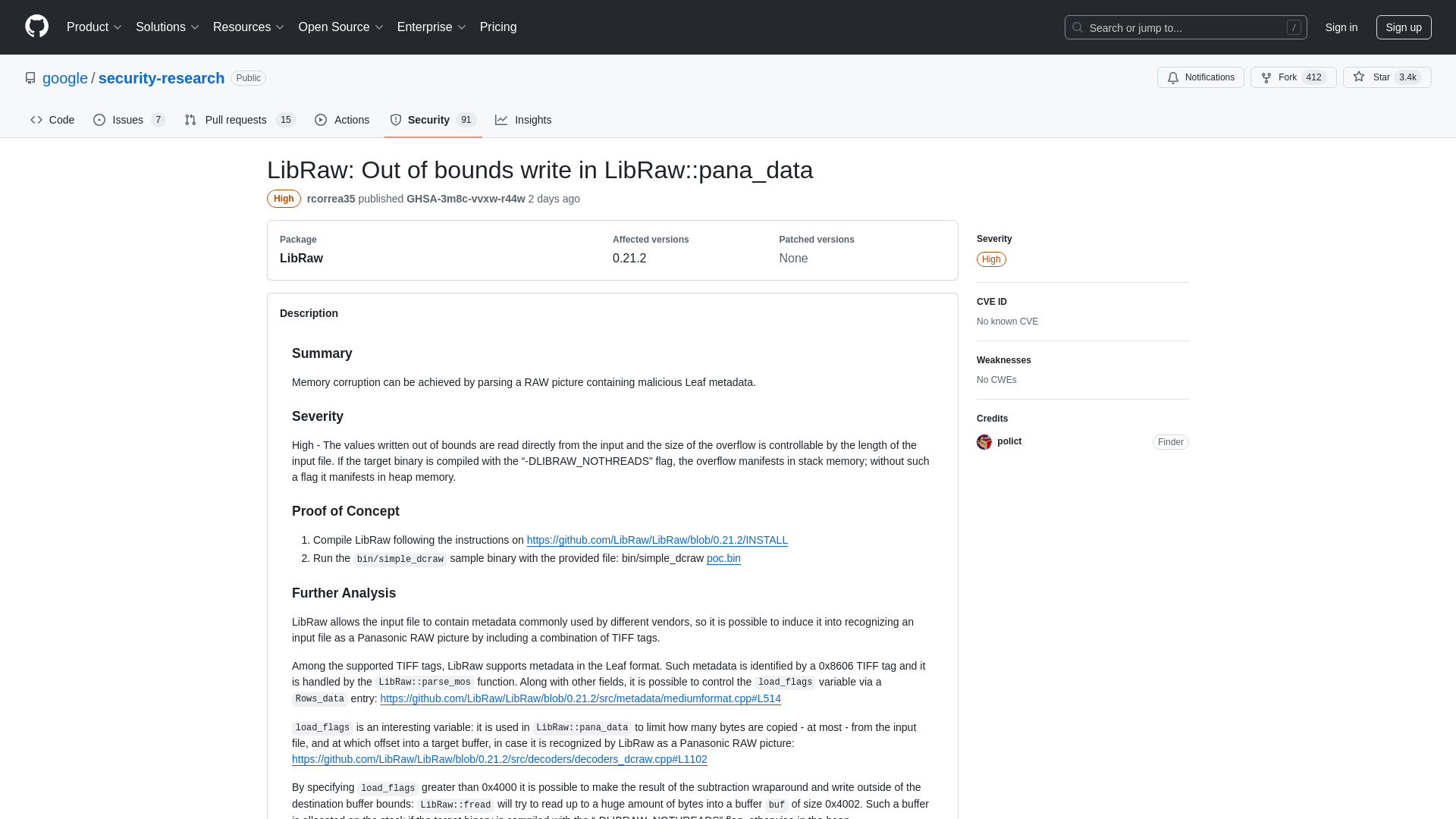
Task: Click the Security shield icon
Action: click(x=396, y=120)
